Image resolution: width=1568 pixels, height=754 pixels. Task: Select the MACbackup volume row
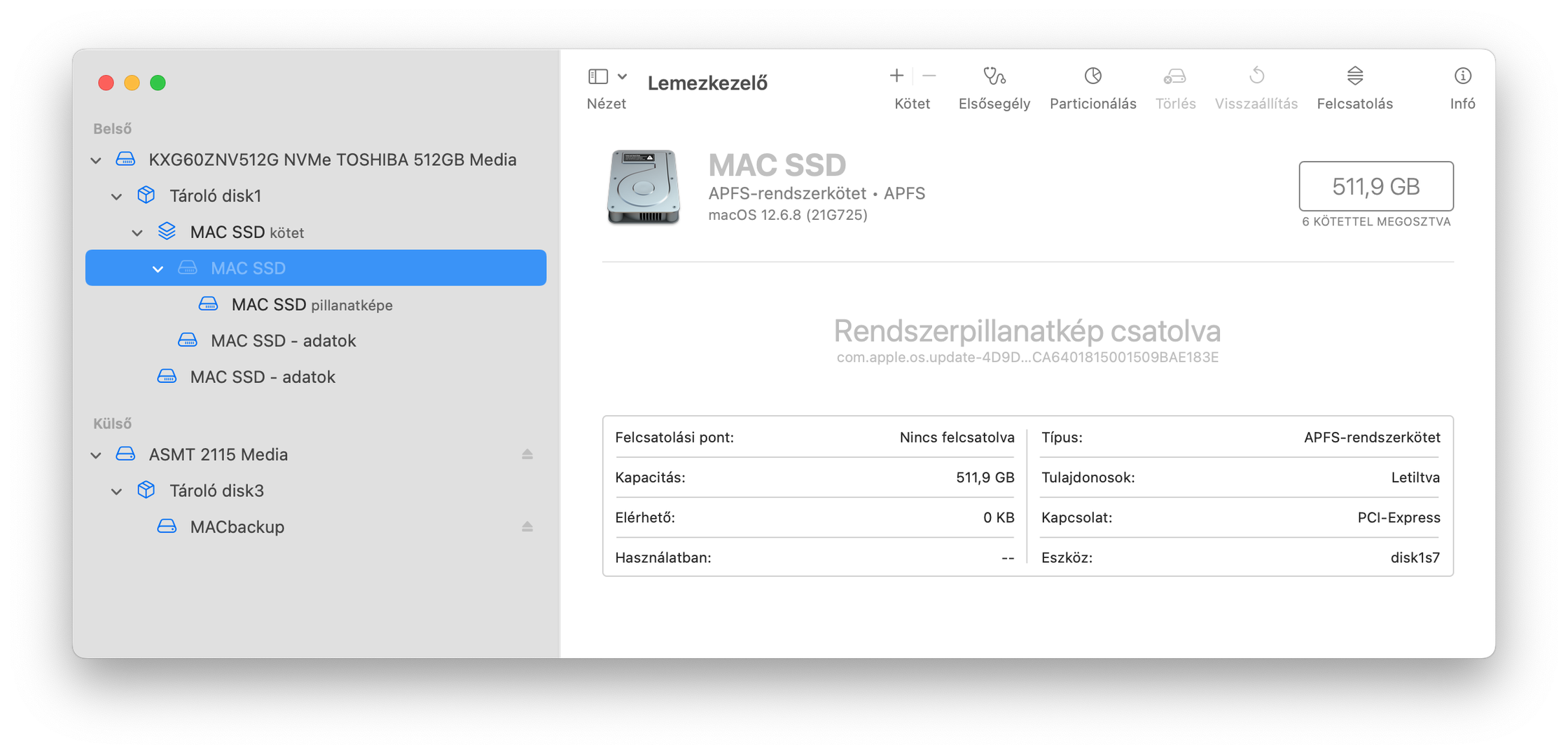(x=316, y=526)
